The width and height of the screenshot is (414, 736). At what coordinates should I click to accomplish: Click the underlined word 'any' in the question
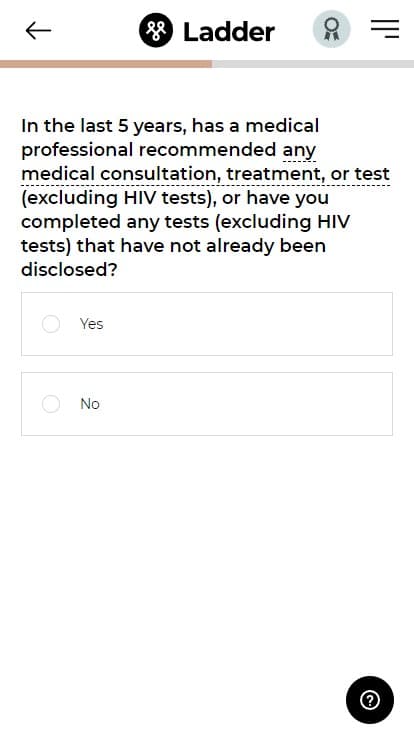(299, 151)
